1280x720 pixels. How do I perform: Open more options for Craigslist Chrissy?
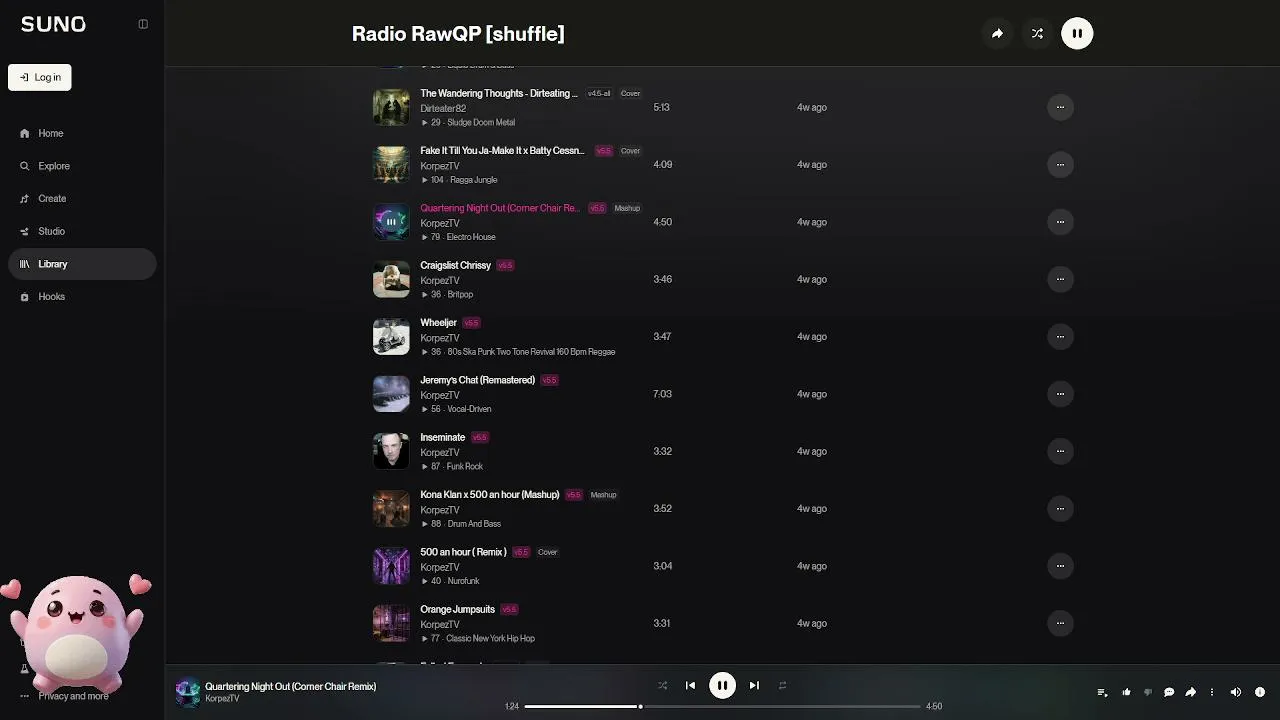pyautogui.click(x=1060, y=279)
